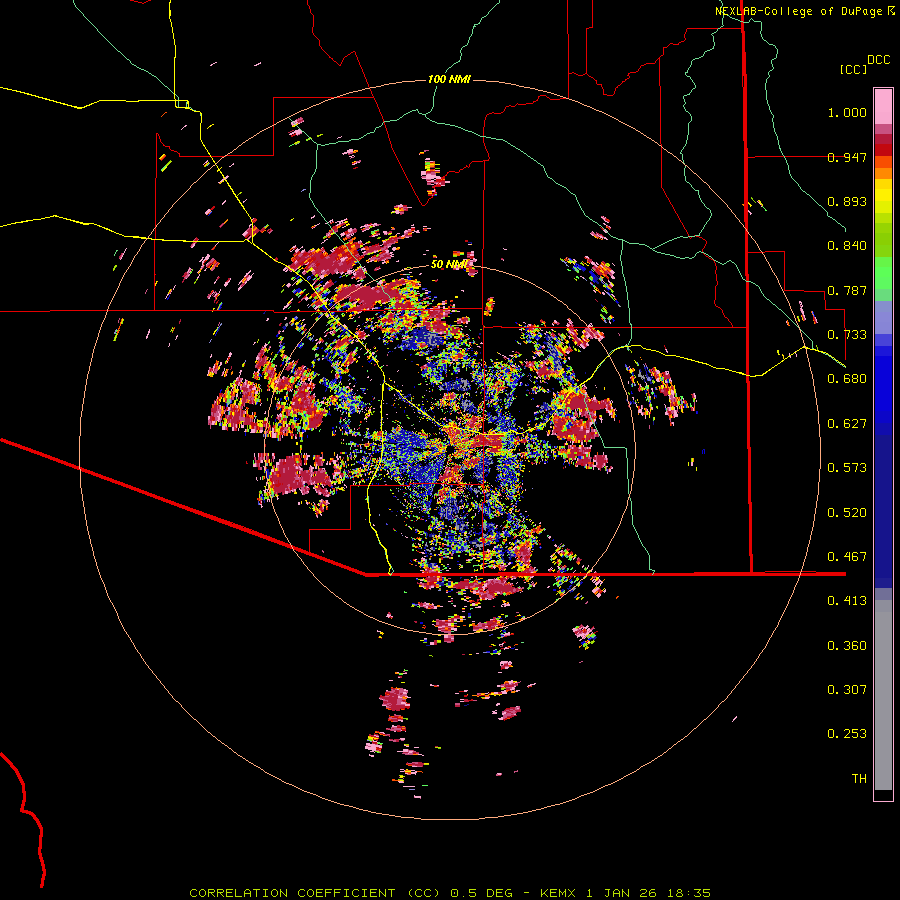Click the DCC [CC] legend title

[x=865, y=64]
